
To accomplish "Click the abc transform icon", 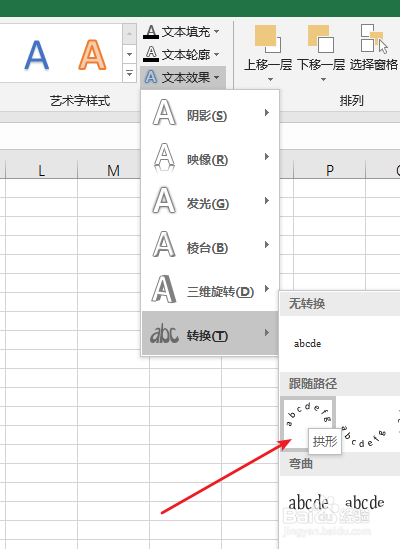I will tap(164, 334).
